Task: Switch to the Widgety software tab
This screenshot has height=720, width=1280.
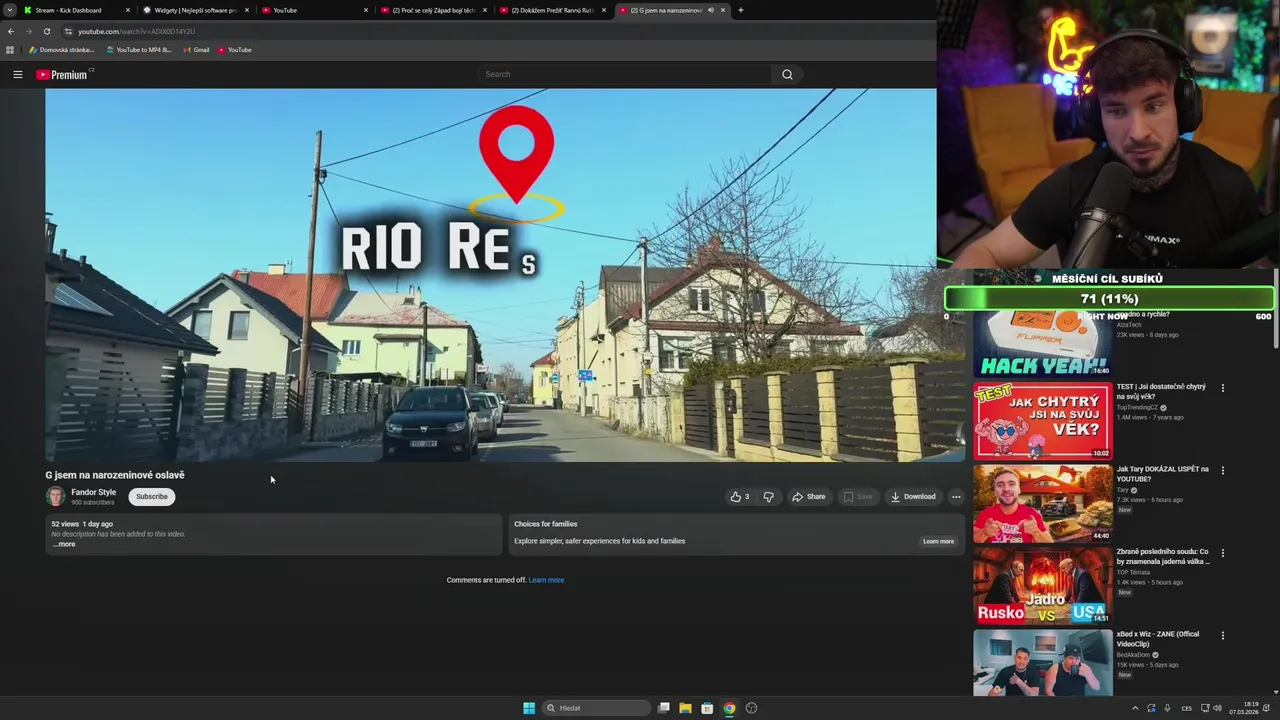Action: point(195,10)
